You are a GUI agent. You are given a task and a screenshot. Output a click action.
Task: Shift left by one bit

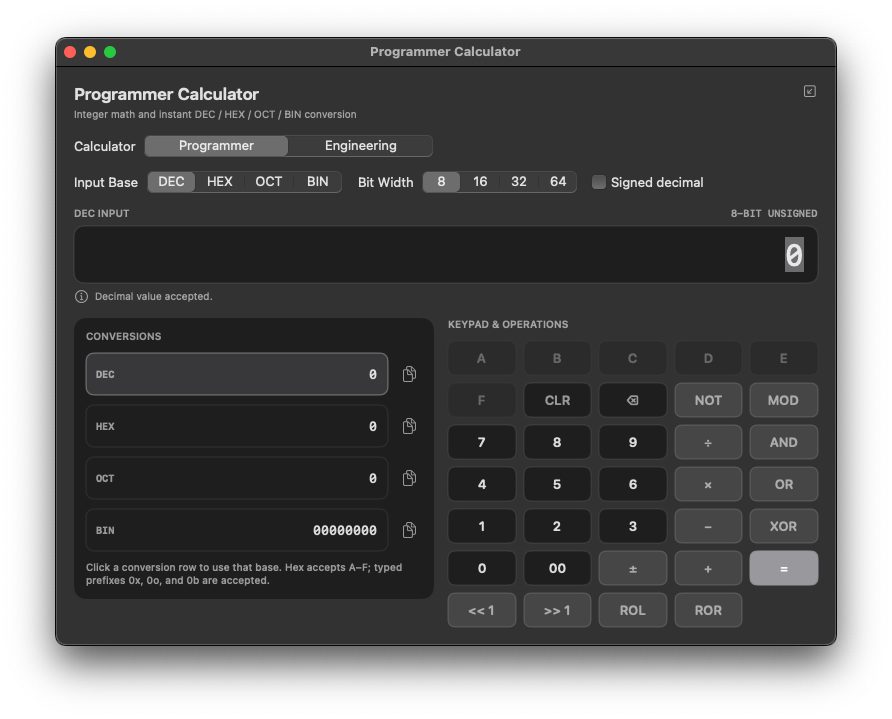point(482,610)
